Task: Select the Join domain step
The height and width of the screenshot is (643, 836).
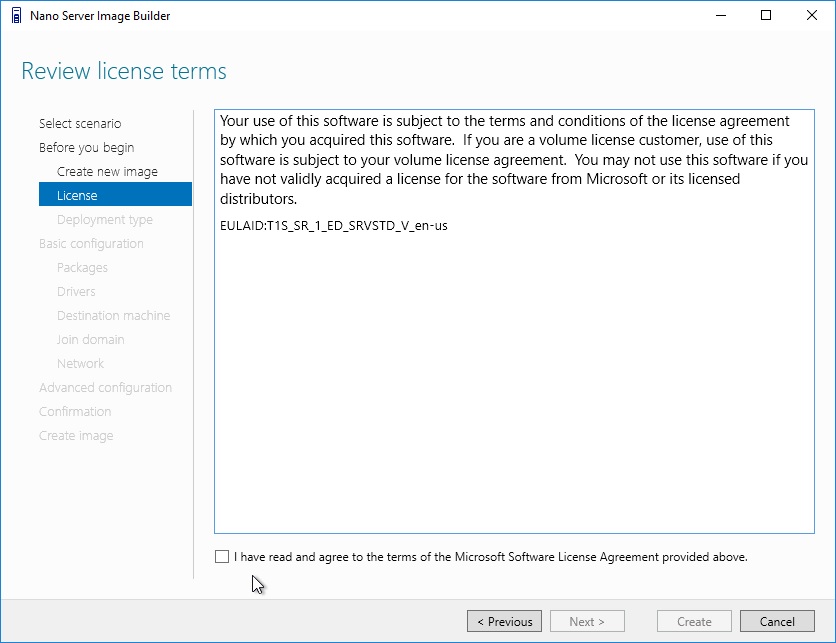Action: (x=91, y=340)
